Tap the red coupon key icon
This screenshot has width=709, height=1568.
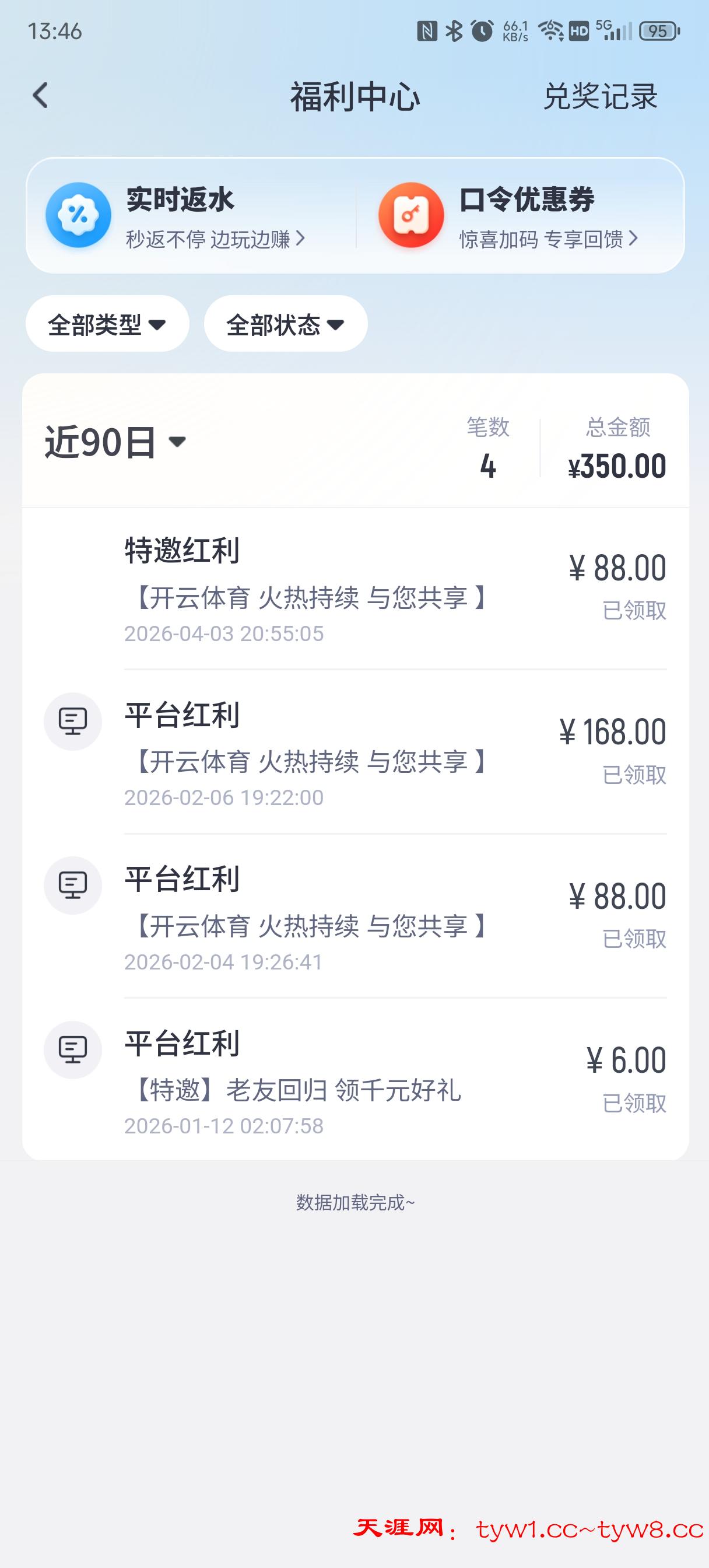(x=412, y=215)
